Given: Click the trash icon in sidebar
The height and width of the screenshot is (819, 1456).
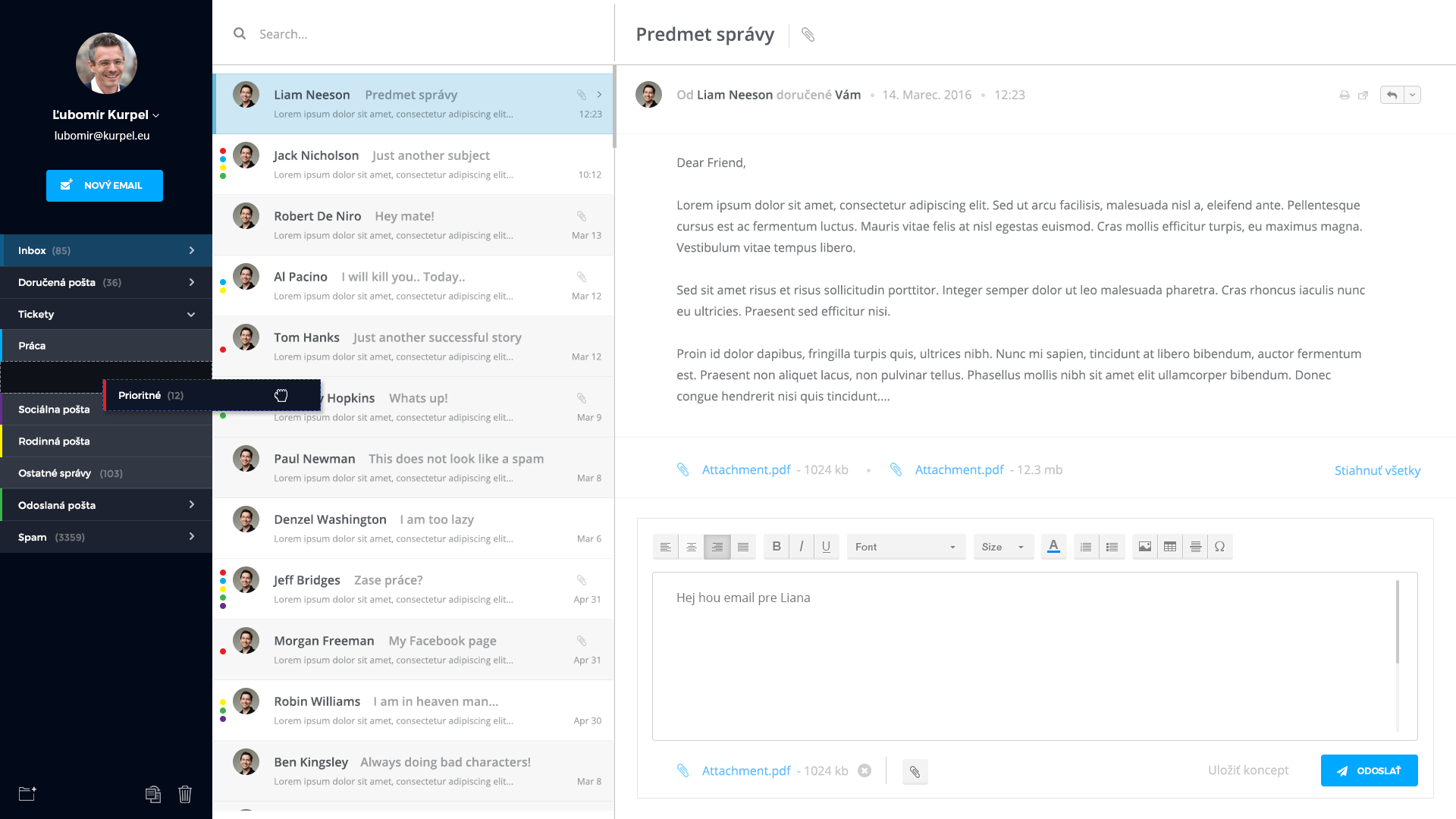Looking at the screenshot, I should (x=185, y=794).
